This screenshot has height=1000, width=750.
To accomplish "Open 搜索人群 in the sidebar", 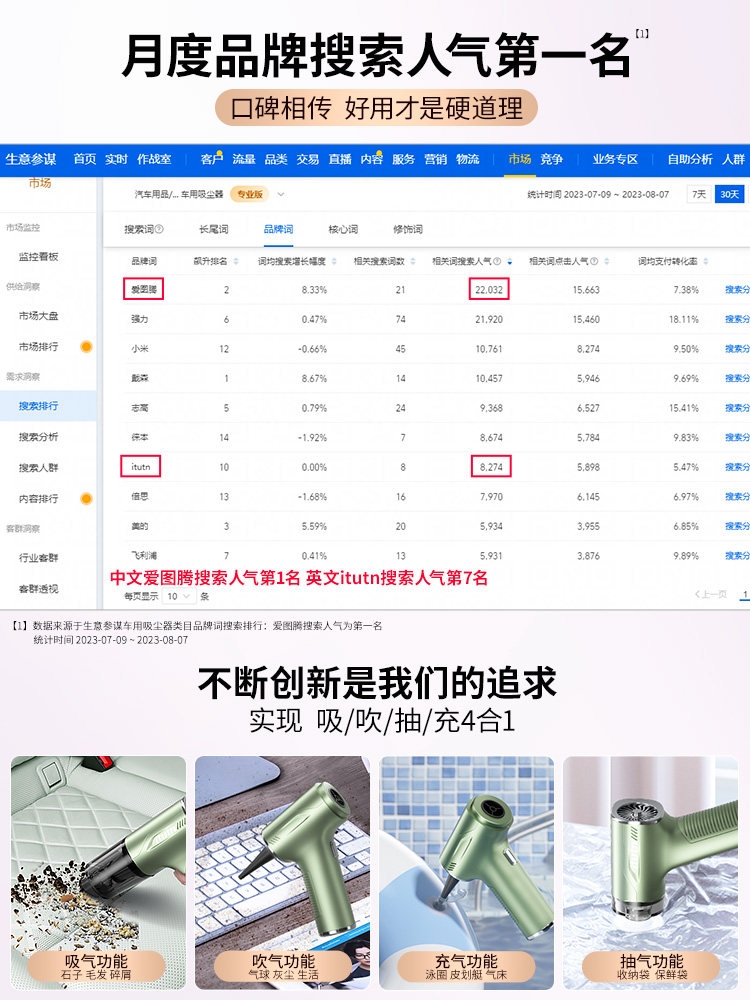I will [38, 467].
